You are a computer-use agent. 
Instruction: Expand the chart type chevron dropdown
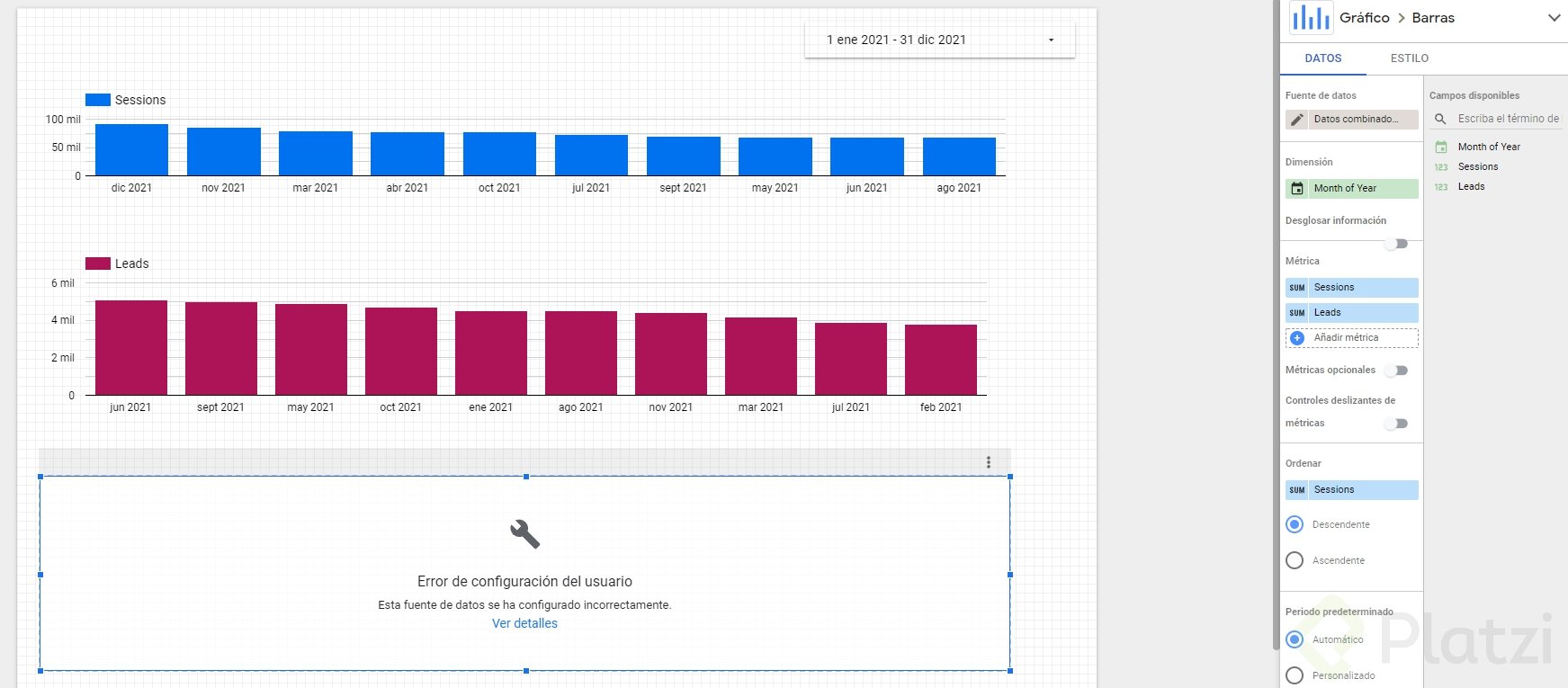click(x=1554, y=18)
